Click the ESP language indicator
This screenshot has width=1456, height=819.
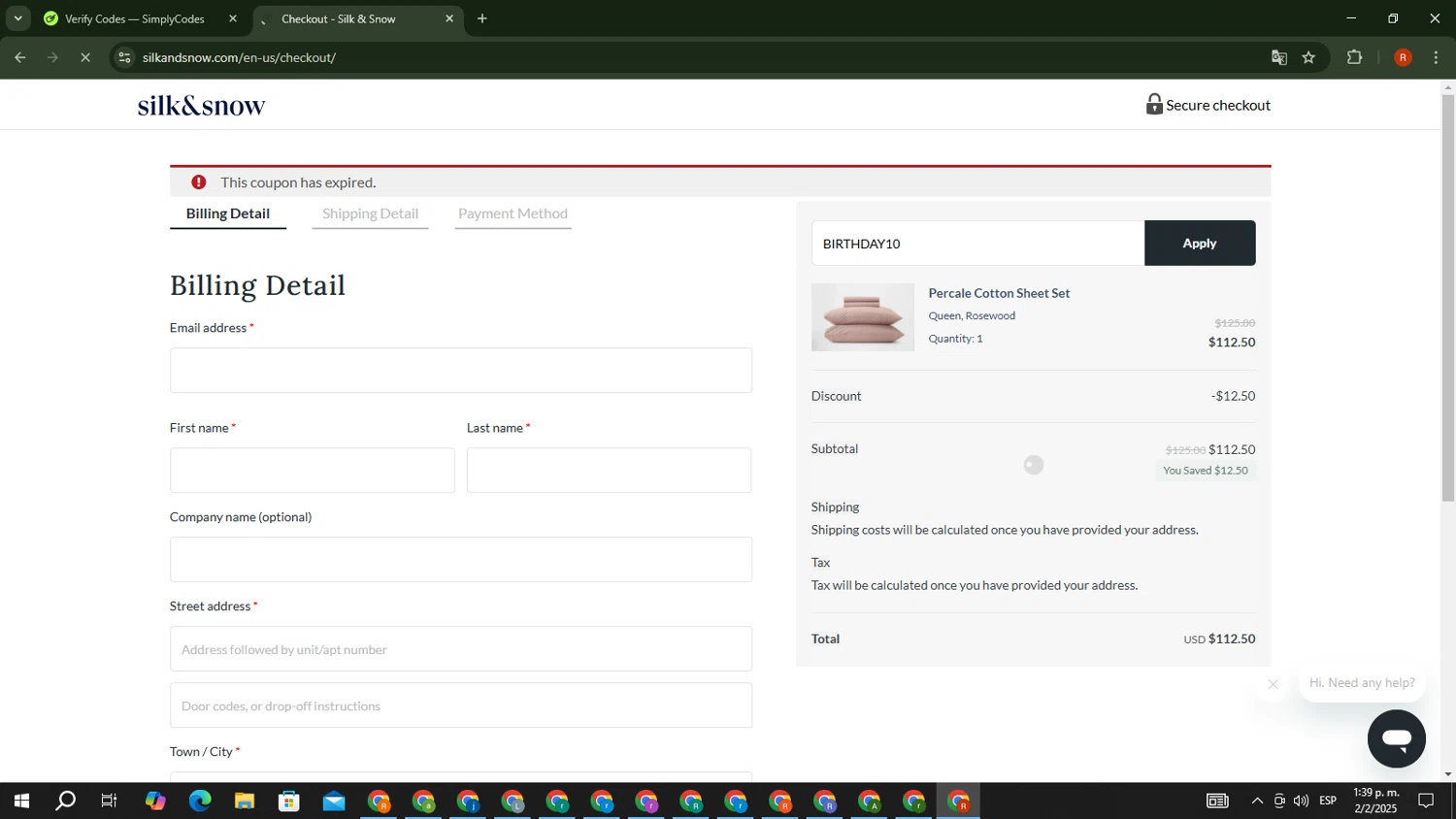tap(1328, 802)
